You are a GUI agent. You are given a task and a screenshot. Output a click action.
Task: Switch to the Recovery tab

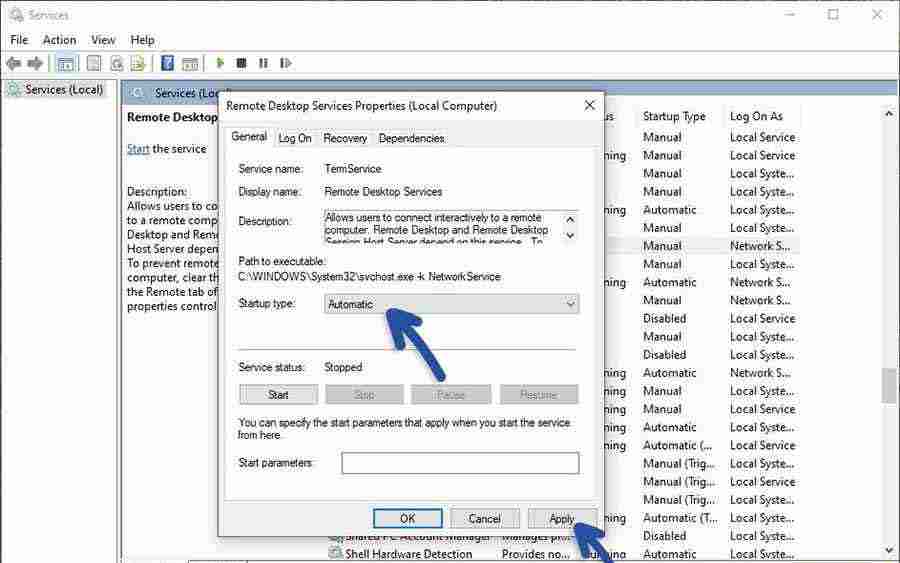point(345,138)
